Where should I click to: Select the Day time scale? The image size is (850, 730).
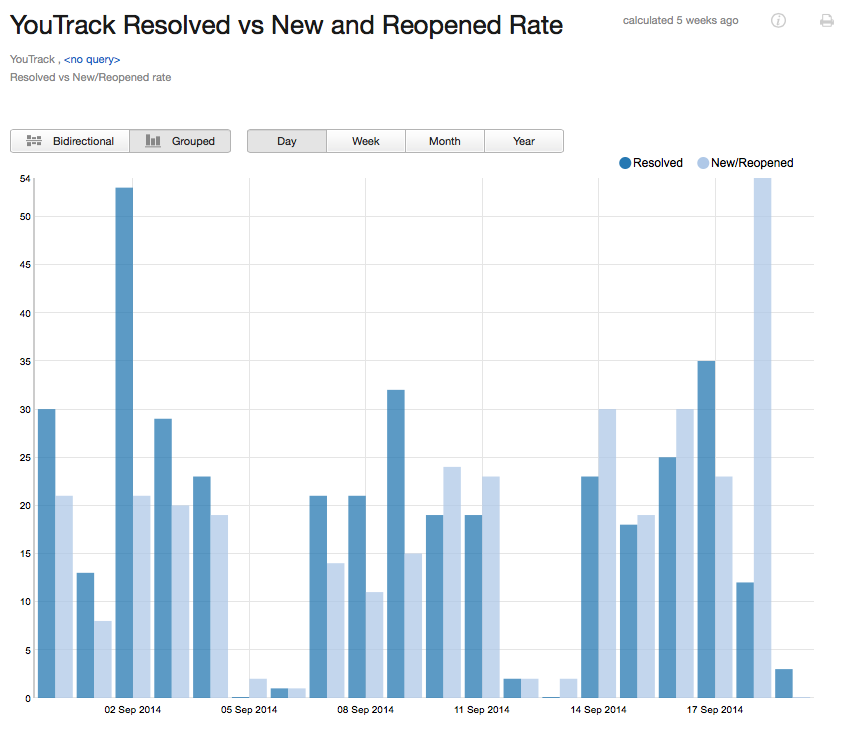tap(287, 141)
